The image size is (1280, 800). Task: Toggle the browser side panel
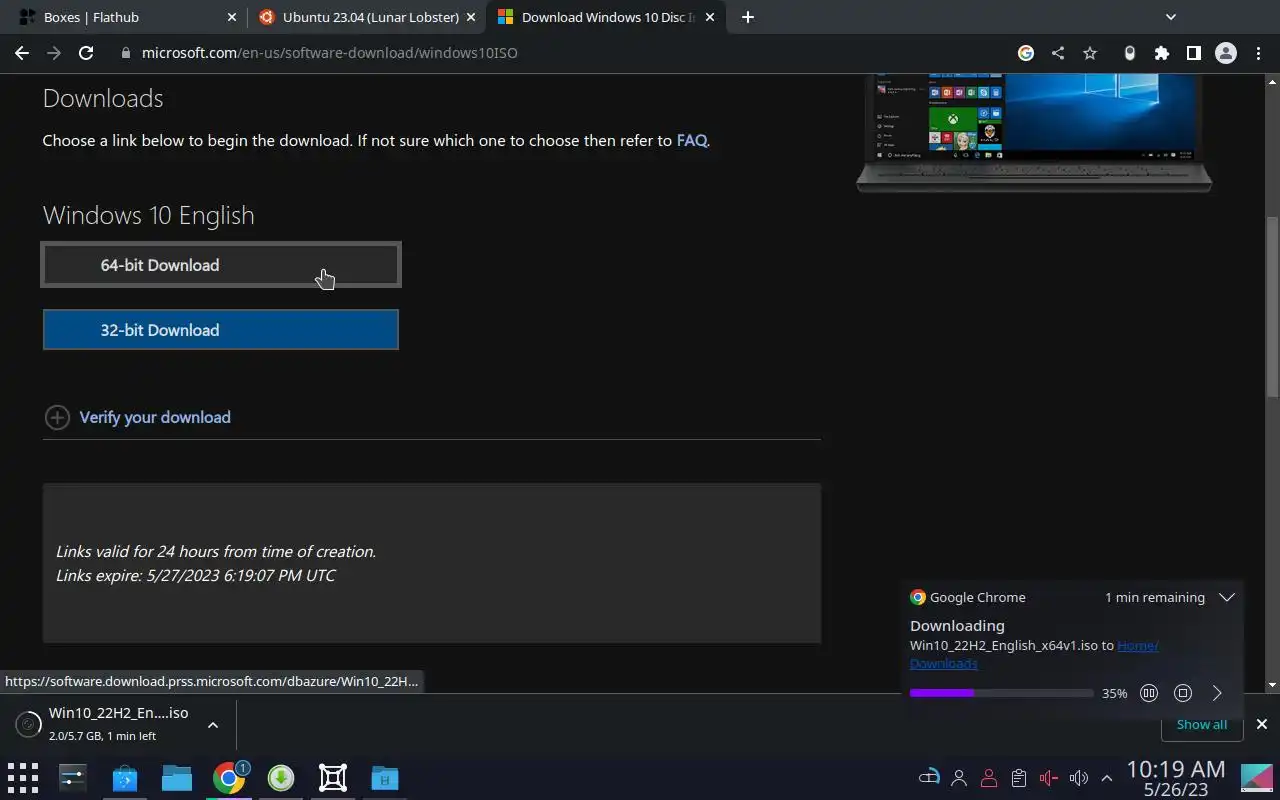tap(1194, 53)
